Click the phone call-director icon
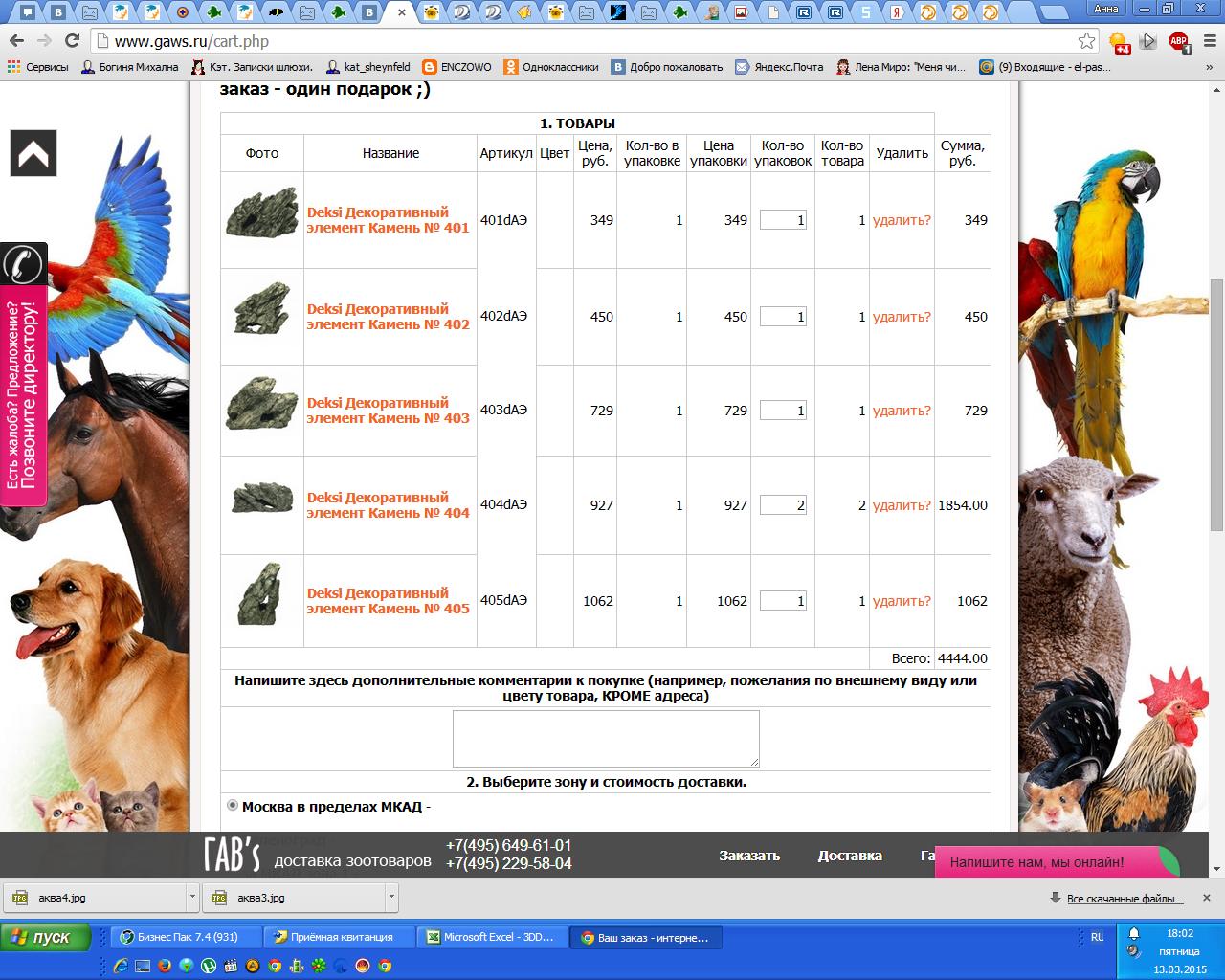1225x980 pixels. pyautogui.click(x=22, y=264)
